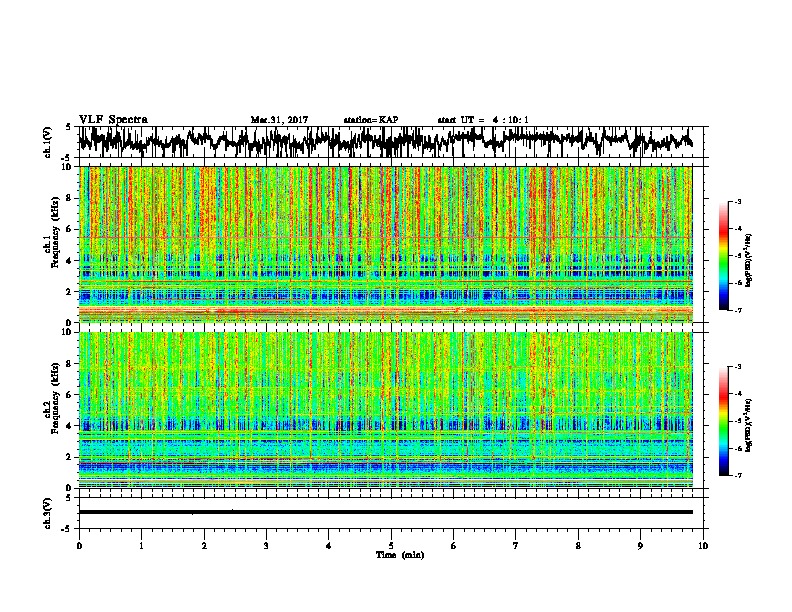The height and width of the screenshot is (612, 792).
Task: Click the "Time (min)" x-axis label
Action: tap(400, 555)
